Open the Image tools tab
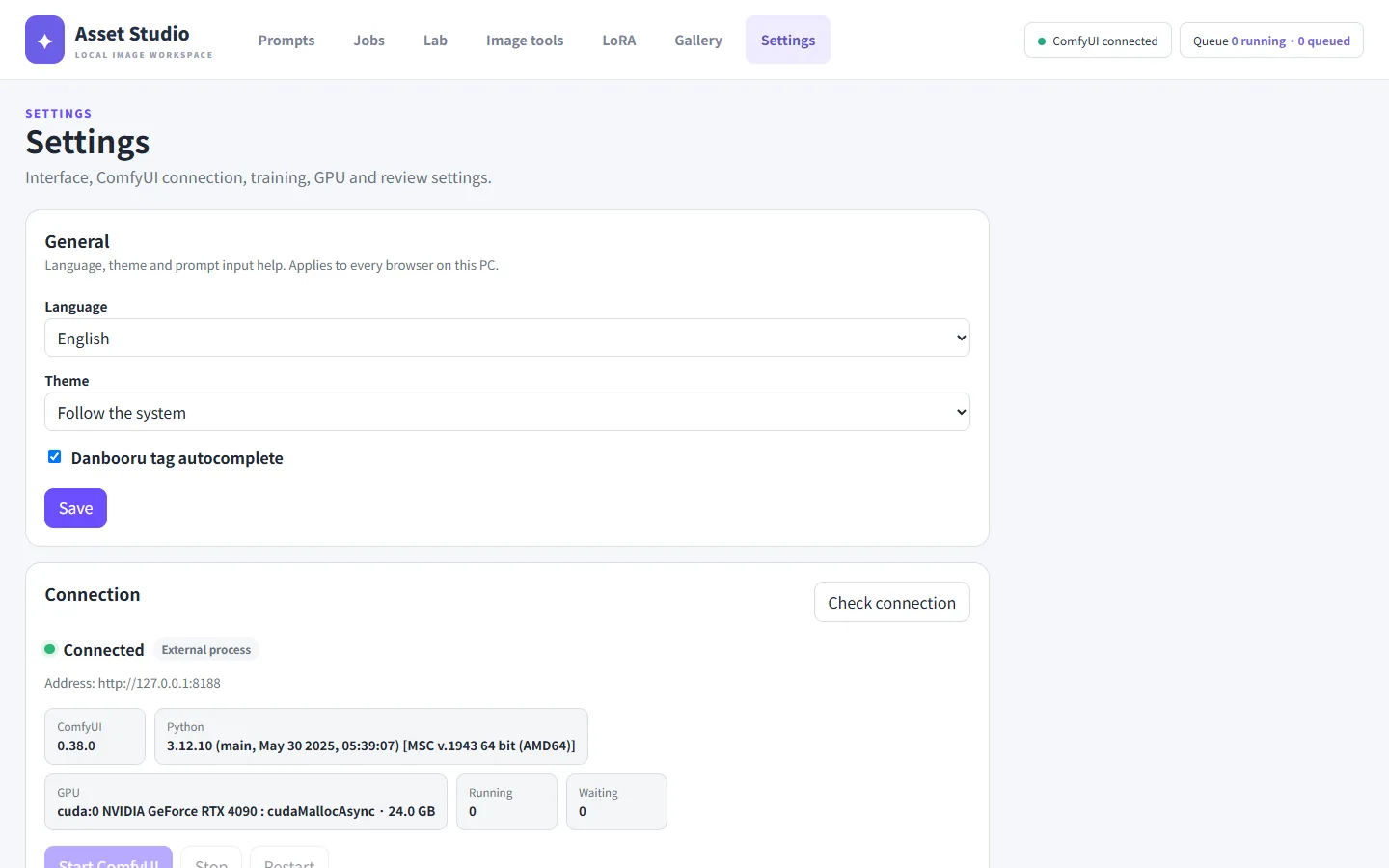This screenshot has width=1389, height=868. [x=525, y=40]
